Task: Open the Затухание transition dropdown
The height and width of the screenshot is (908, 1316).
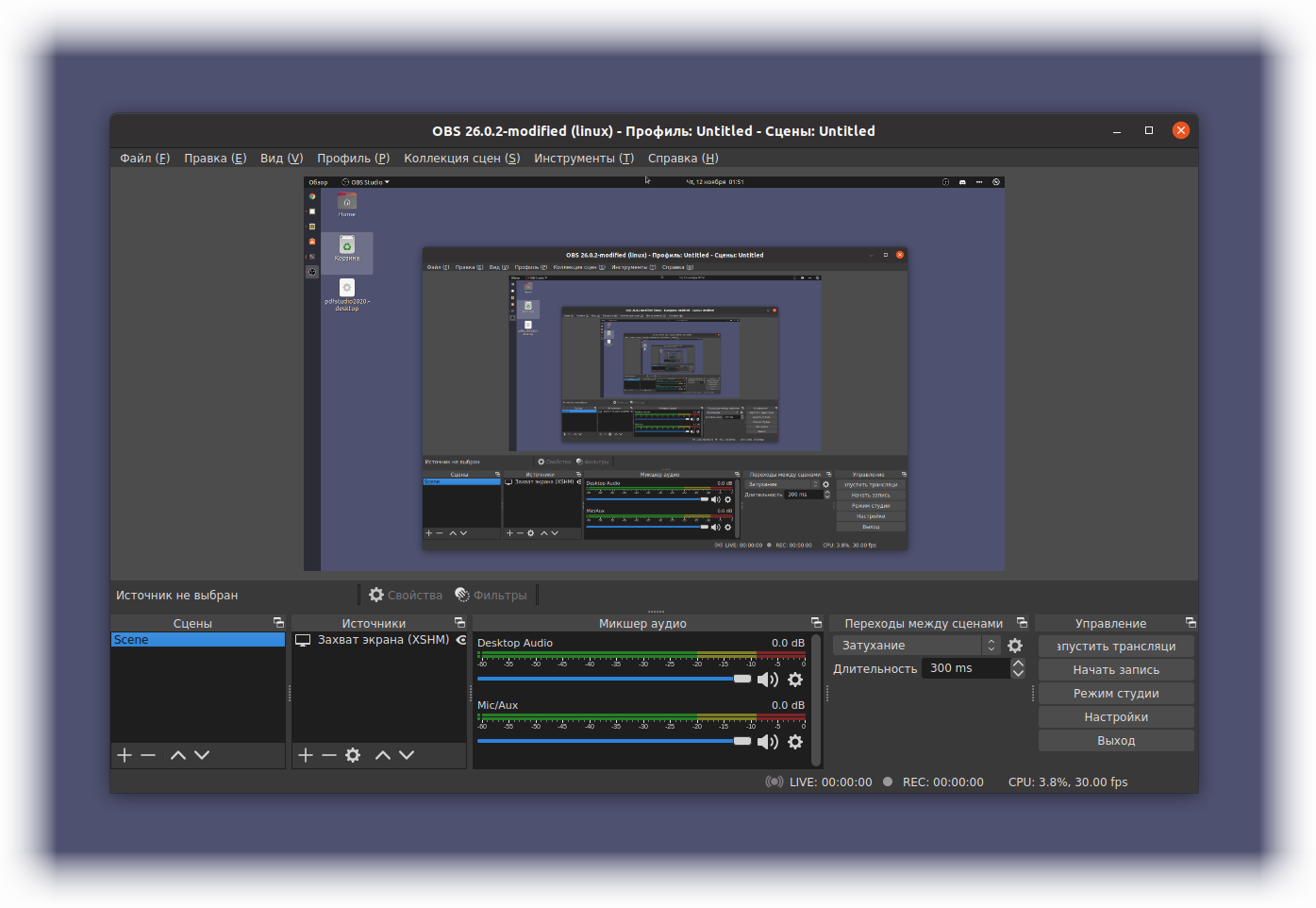Action: [x=916, y=646]
